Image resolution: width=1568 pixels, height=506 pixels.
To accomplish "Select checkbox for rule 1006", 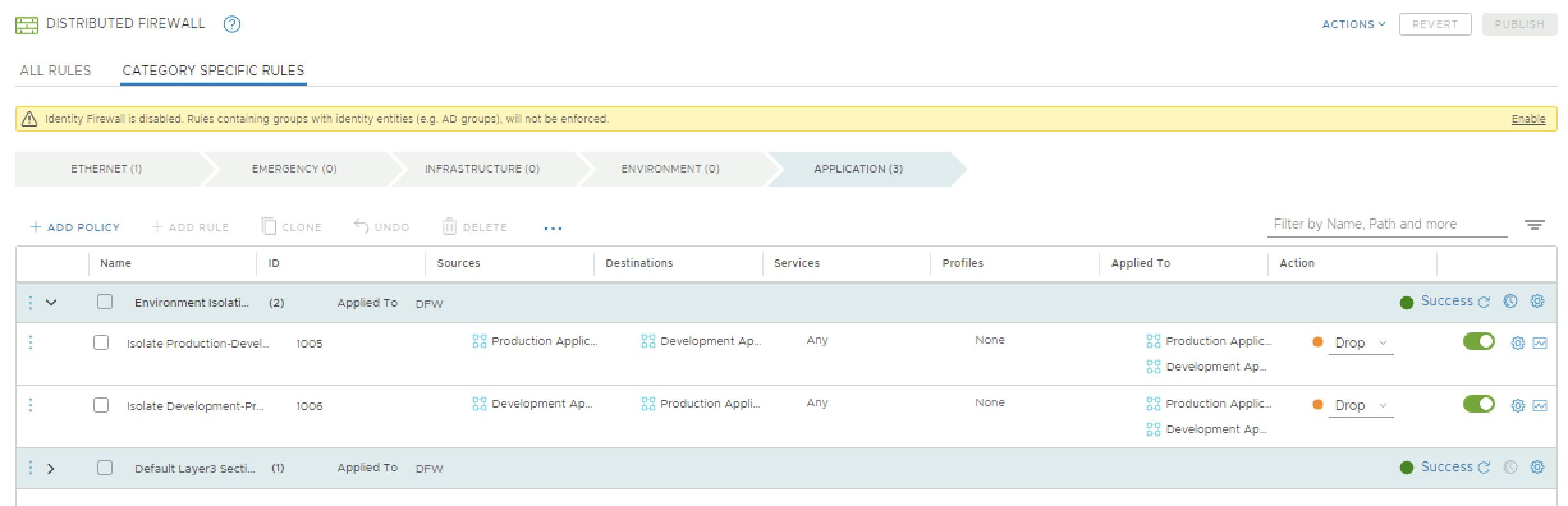I will point(101,406).
